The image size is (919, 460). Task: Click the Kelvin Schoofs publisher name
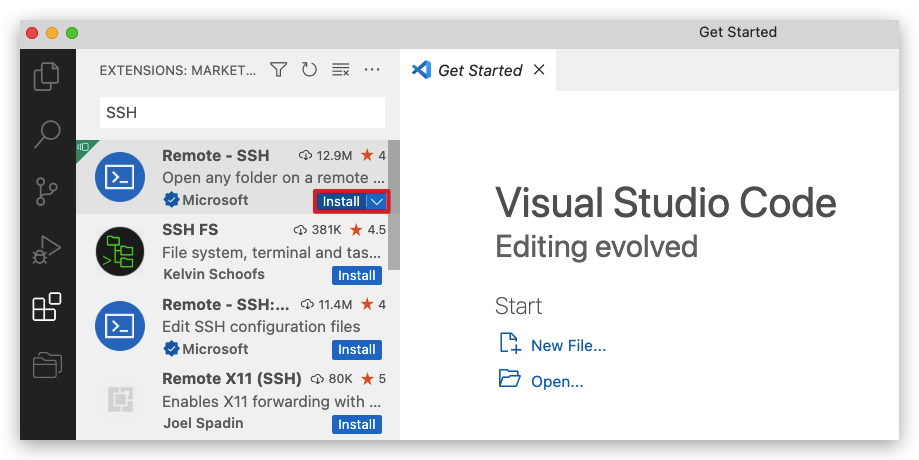click(214, 274)
